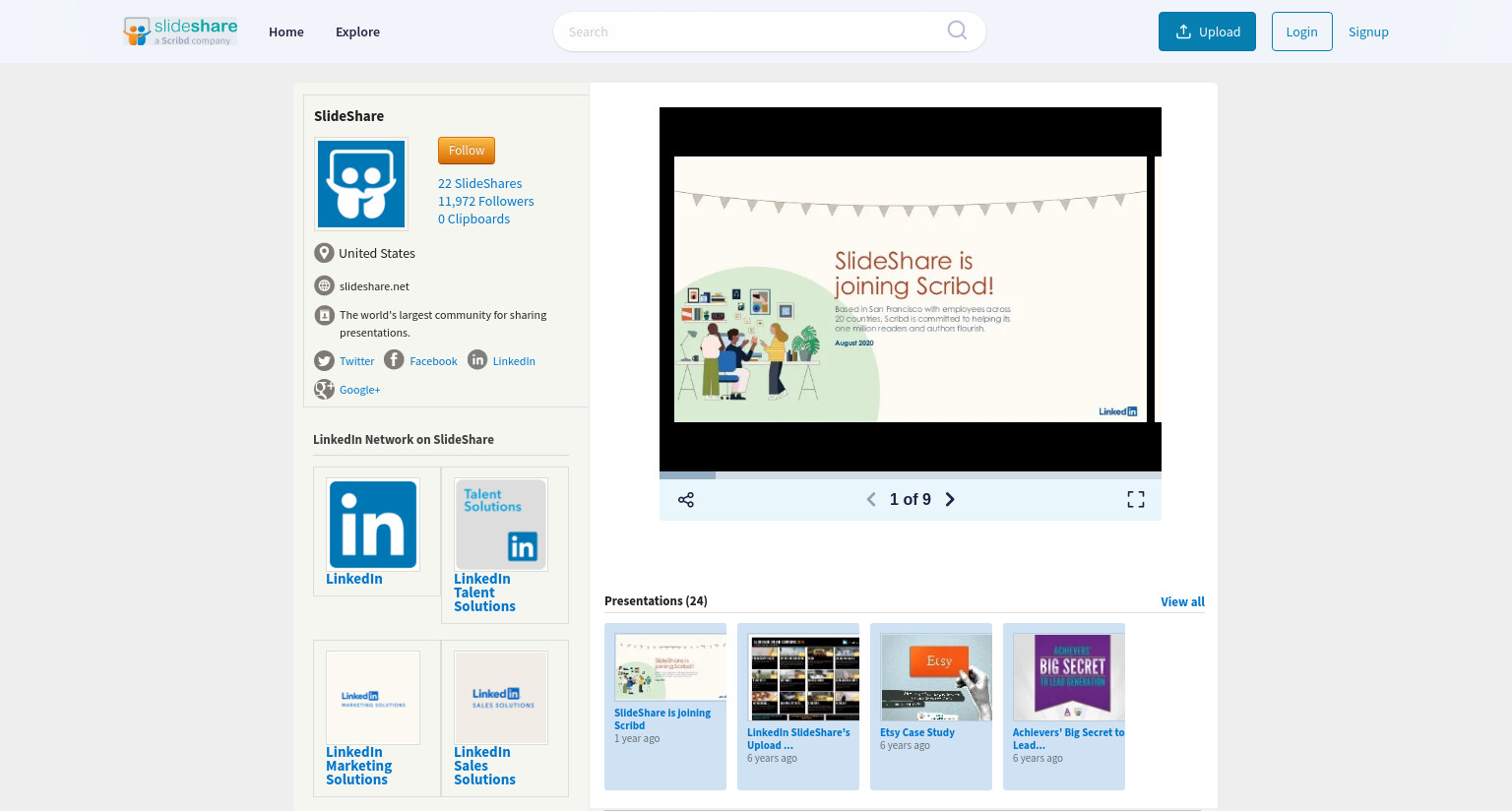Click the LinkedIn Marketing Solutions logo image
This screenshot has height=811, width=1512.
pyautogui.click(x=373, y=698)
